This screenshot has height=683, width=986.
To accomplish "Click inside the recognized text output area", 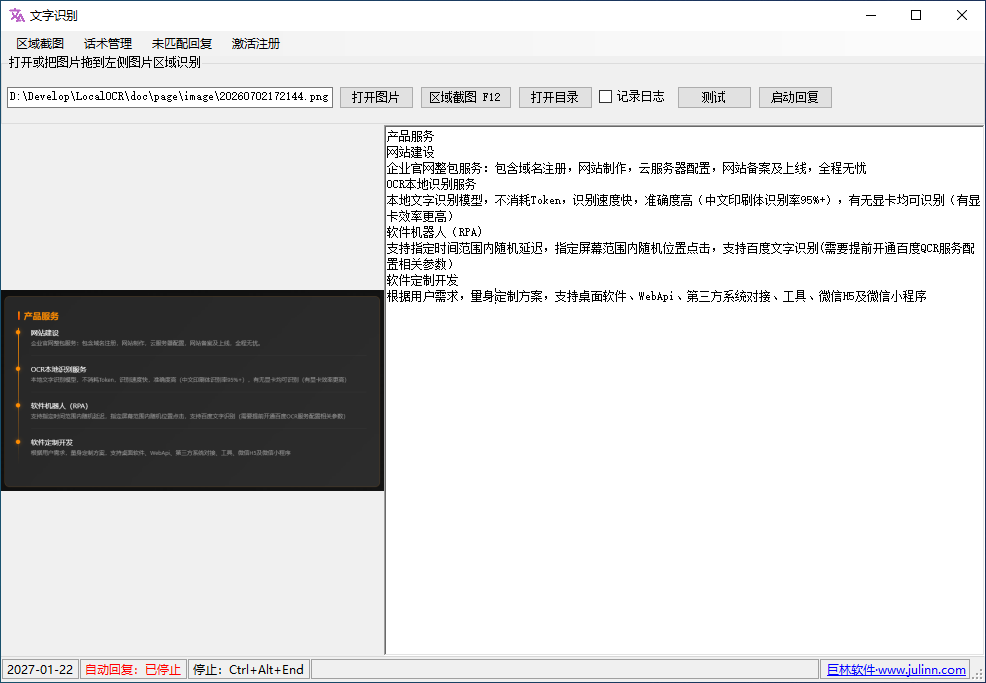I will pyautogui.click(x=684, y=390).
